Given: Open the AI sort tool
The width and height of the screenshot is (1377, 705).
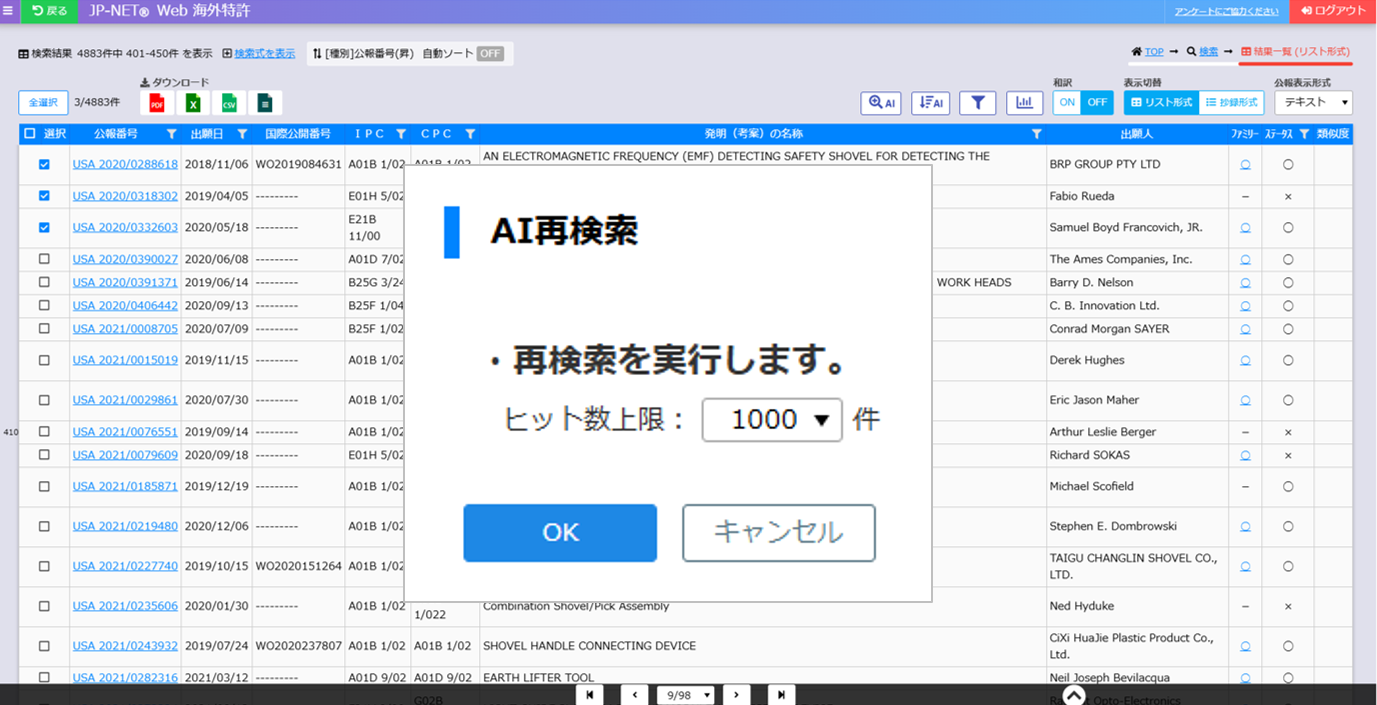Looking at the screenshot, I should 930,102.
